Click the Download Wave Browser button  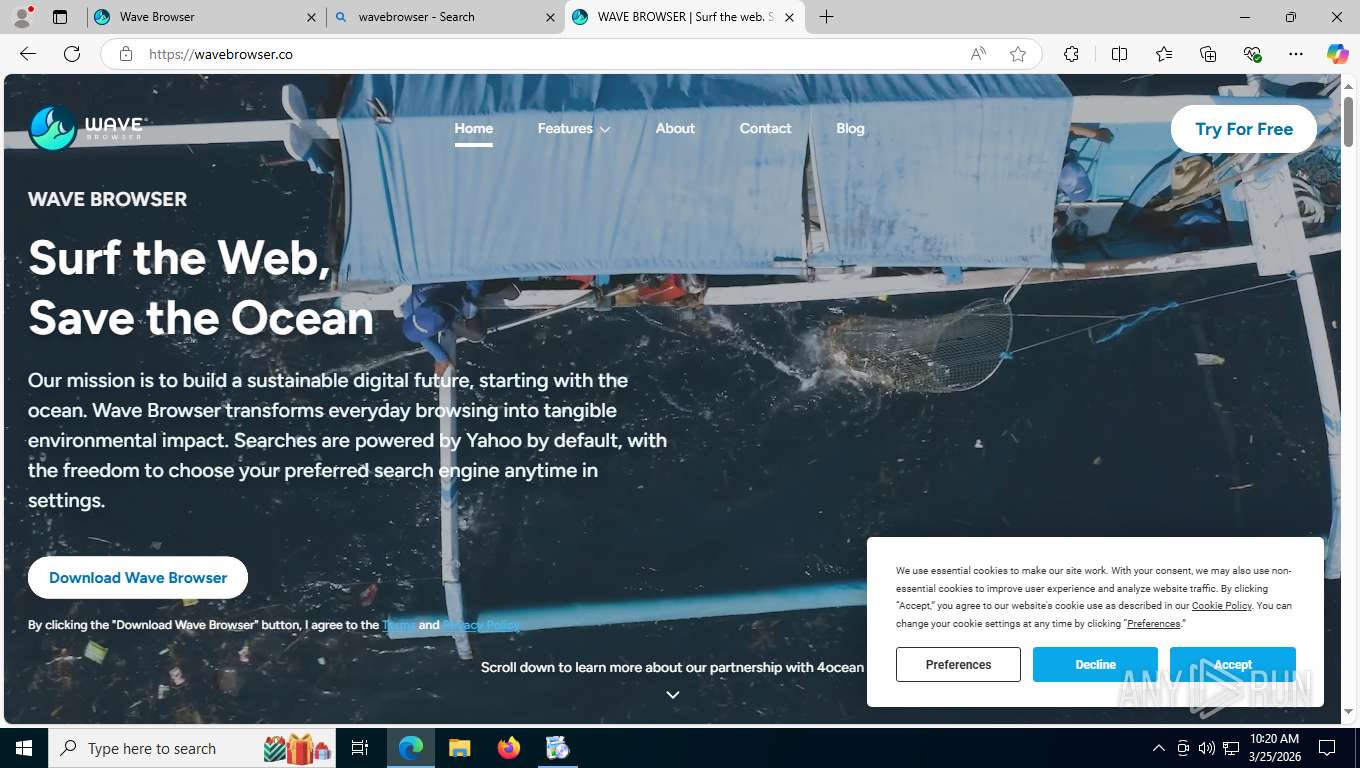(138, 577)
